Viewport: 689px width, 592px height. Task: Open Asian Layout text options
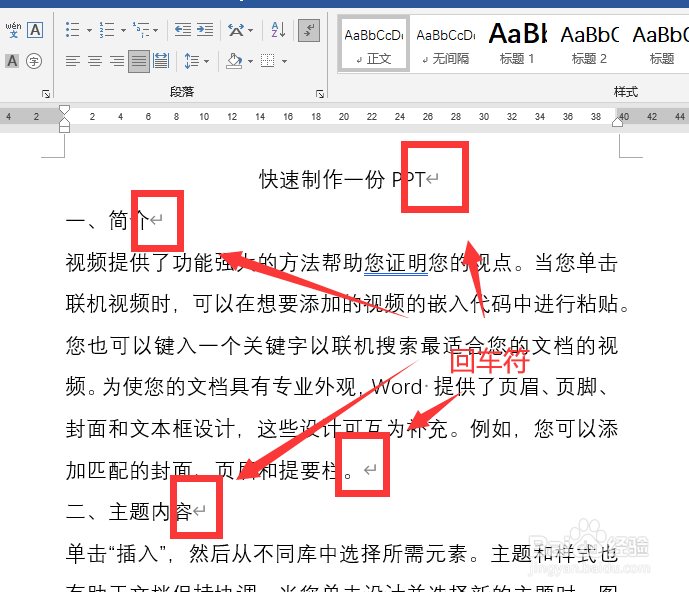[x=236, y=30]
